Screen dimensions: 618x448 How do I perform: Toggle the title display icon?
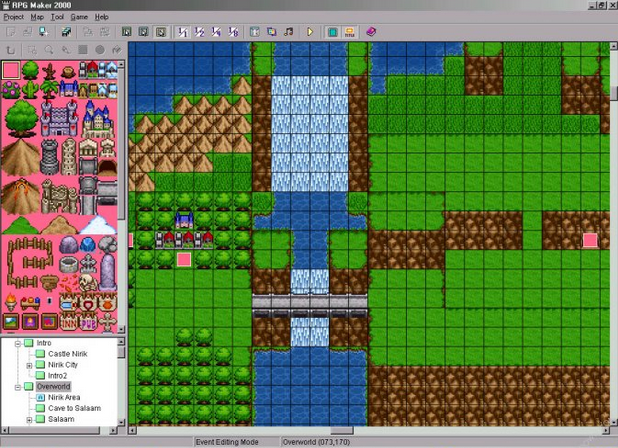point(349,32)
